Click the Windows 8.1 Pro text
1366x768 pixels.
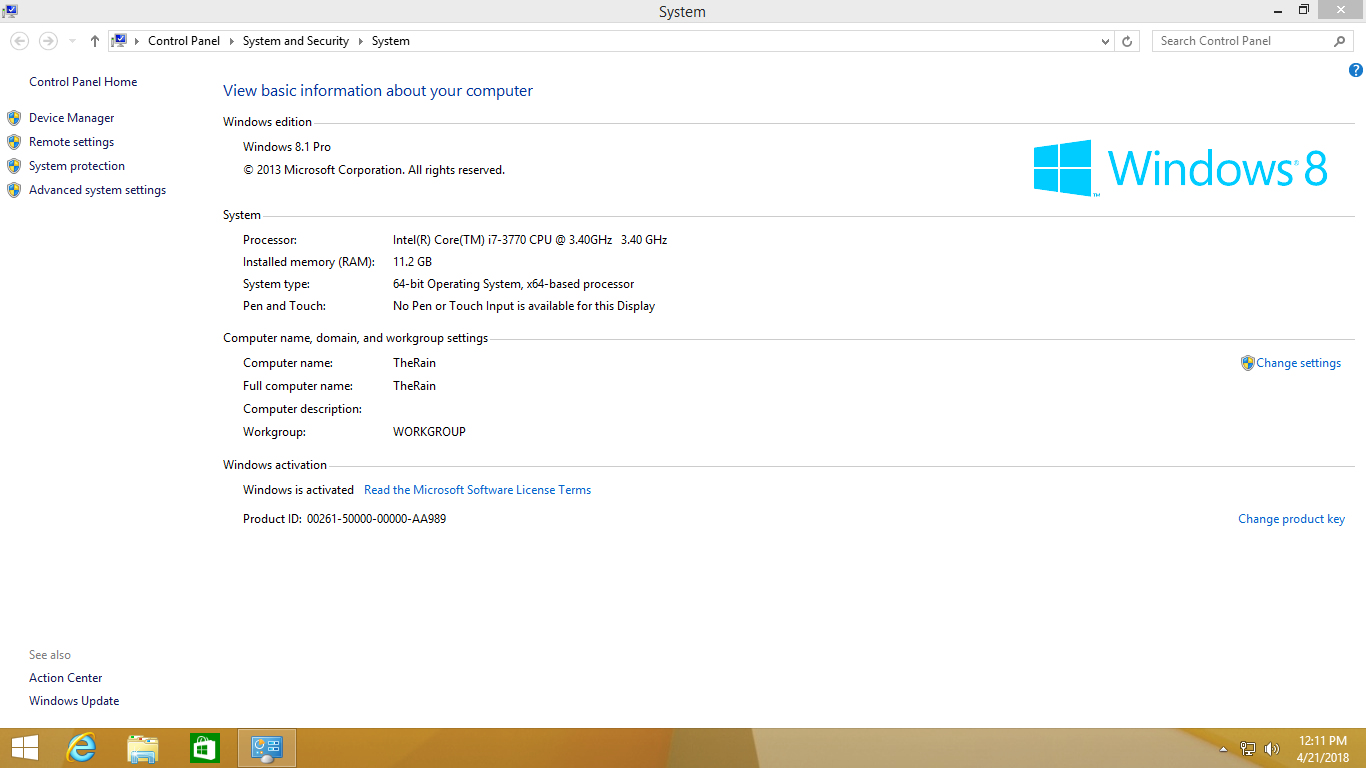[287, 147]
